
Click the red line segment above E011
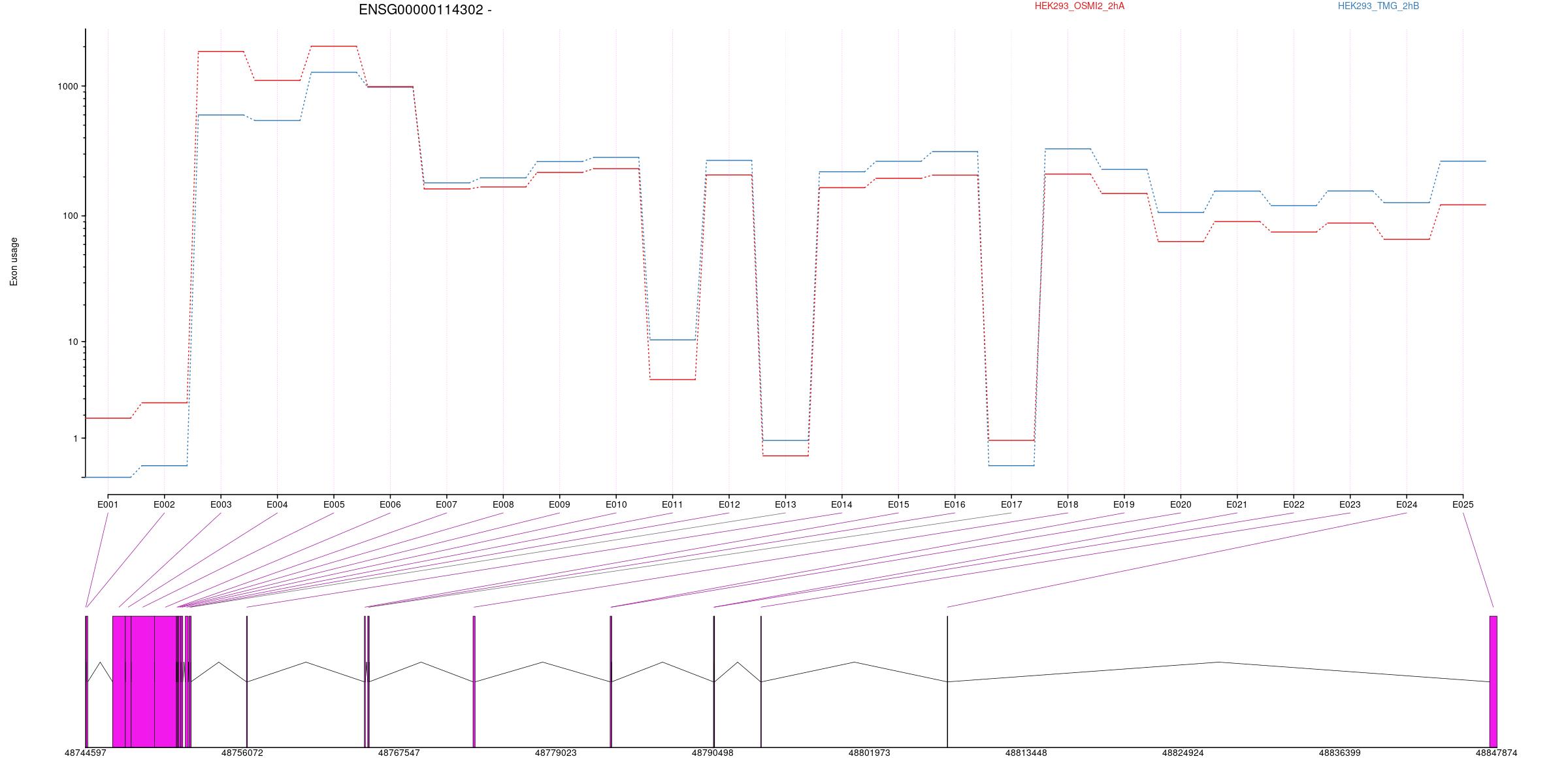tap(672, 380)
